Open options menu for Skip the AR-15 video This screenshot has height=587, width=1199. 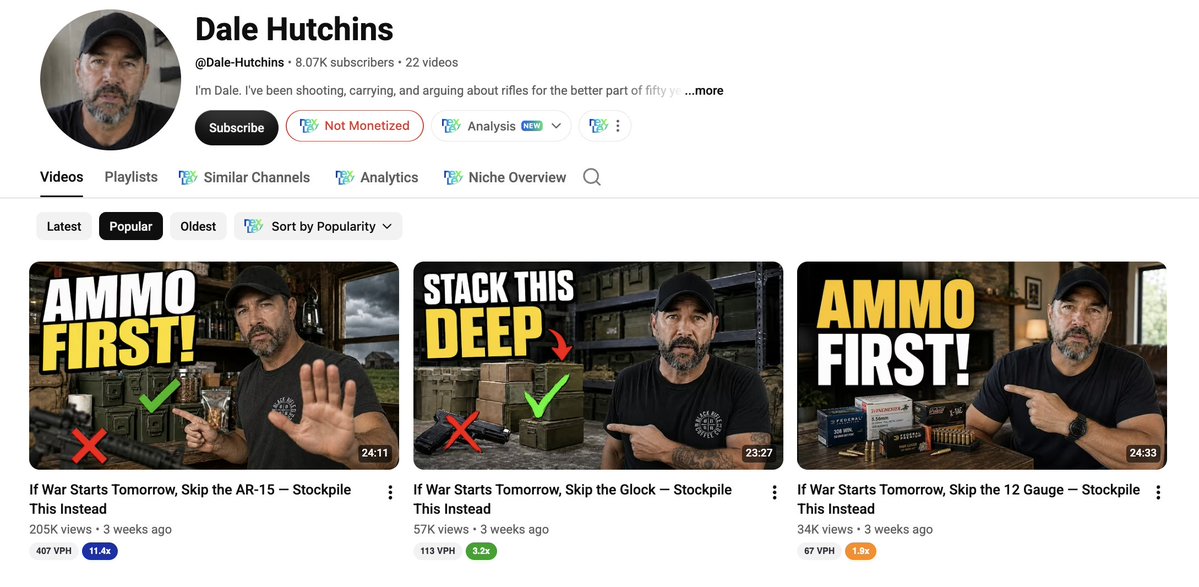point(390,493)
